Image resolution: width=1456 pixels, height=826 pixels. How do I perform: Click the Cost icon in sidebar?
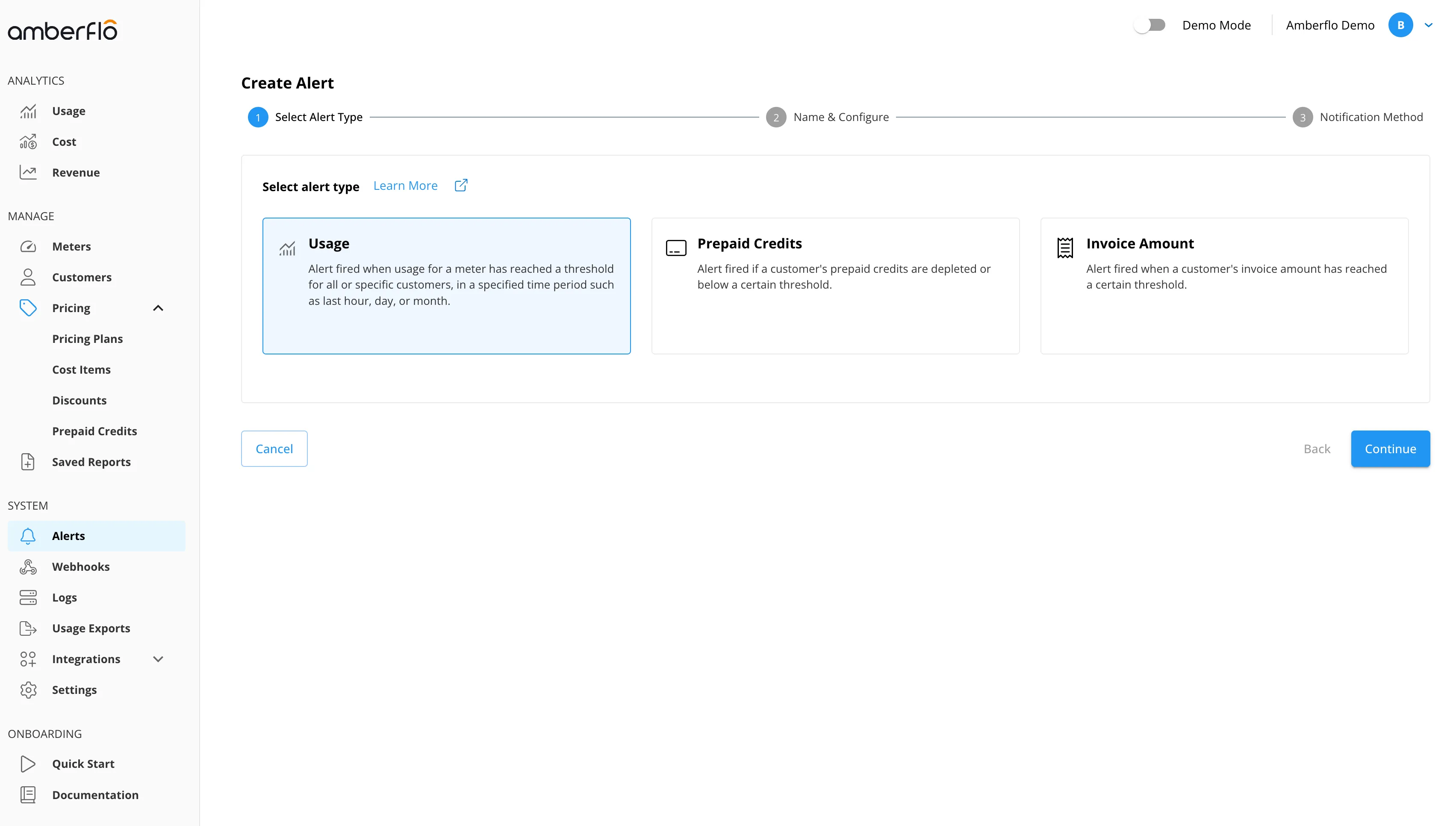point(28,142)
